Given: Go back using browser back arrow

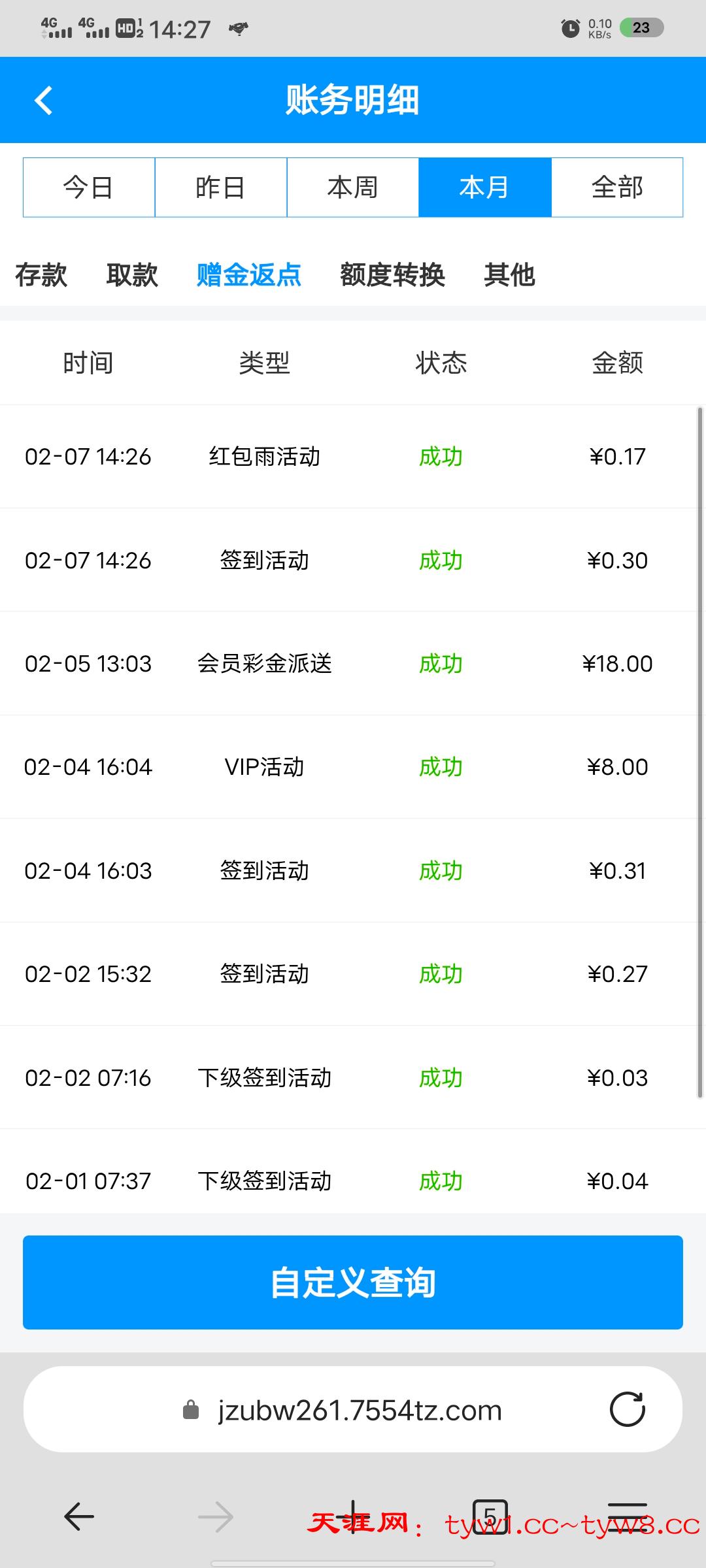Looking at the screenshot, I should (x=79, y=1516).
